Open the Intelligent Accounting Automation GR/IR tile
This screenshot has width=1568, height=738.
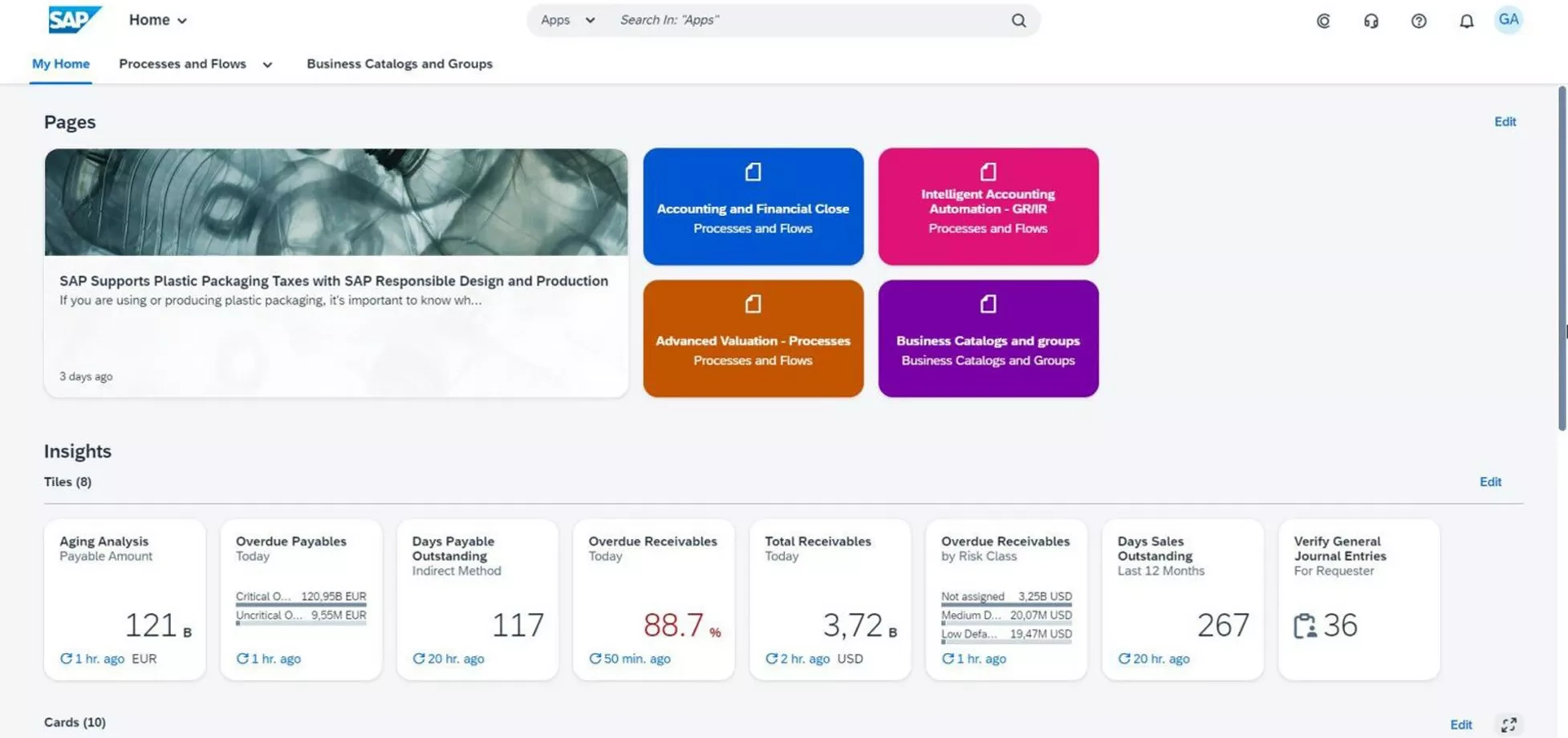987,205
